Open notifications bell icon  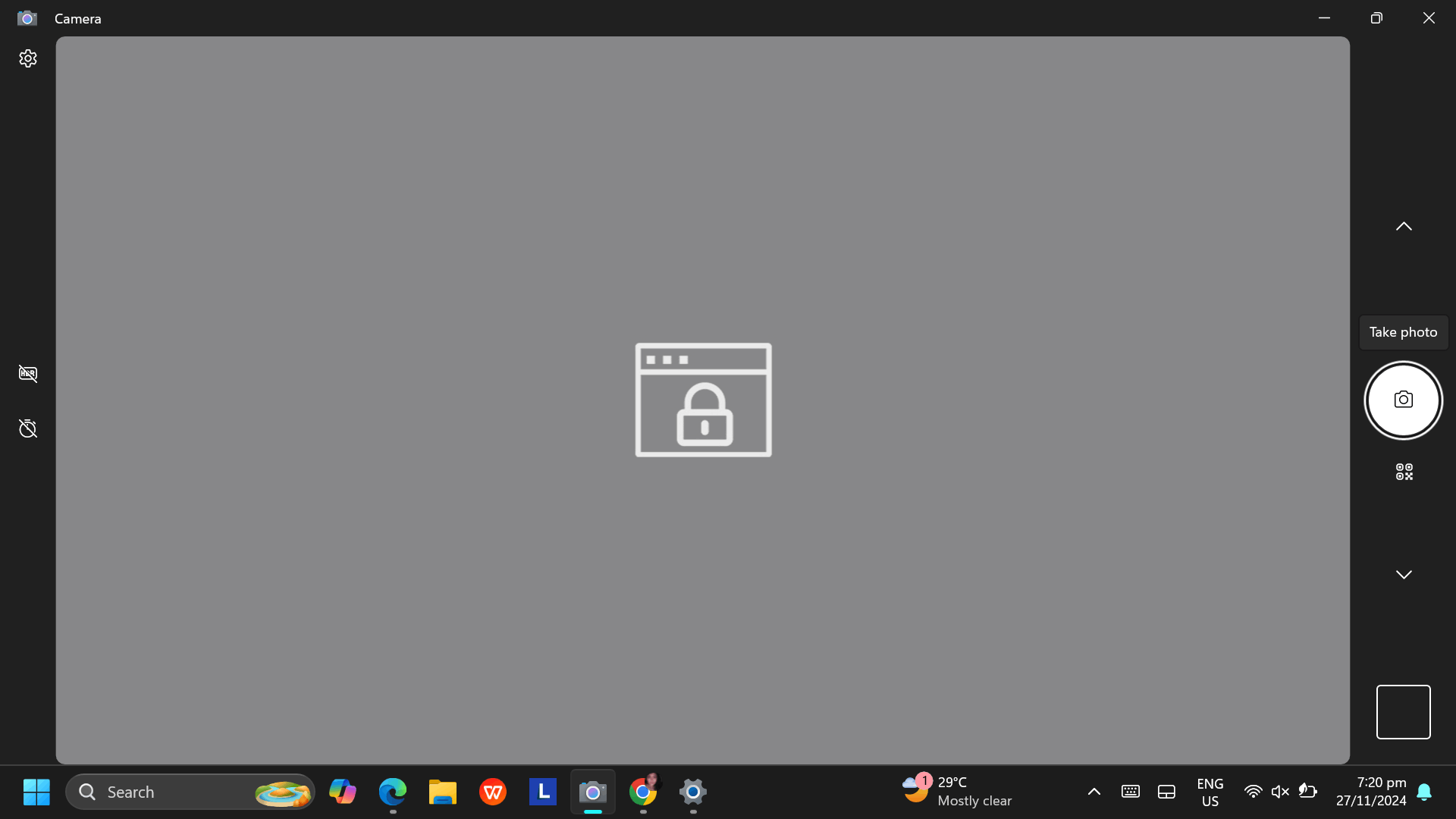(1424, 792)
